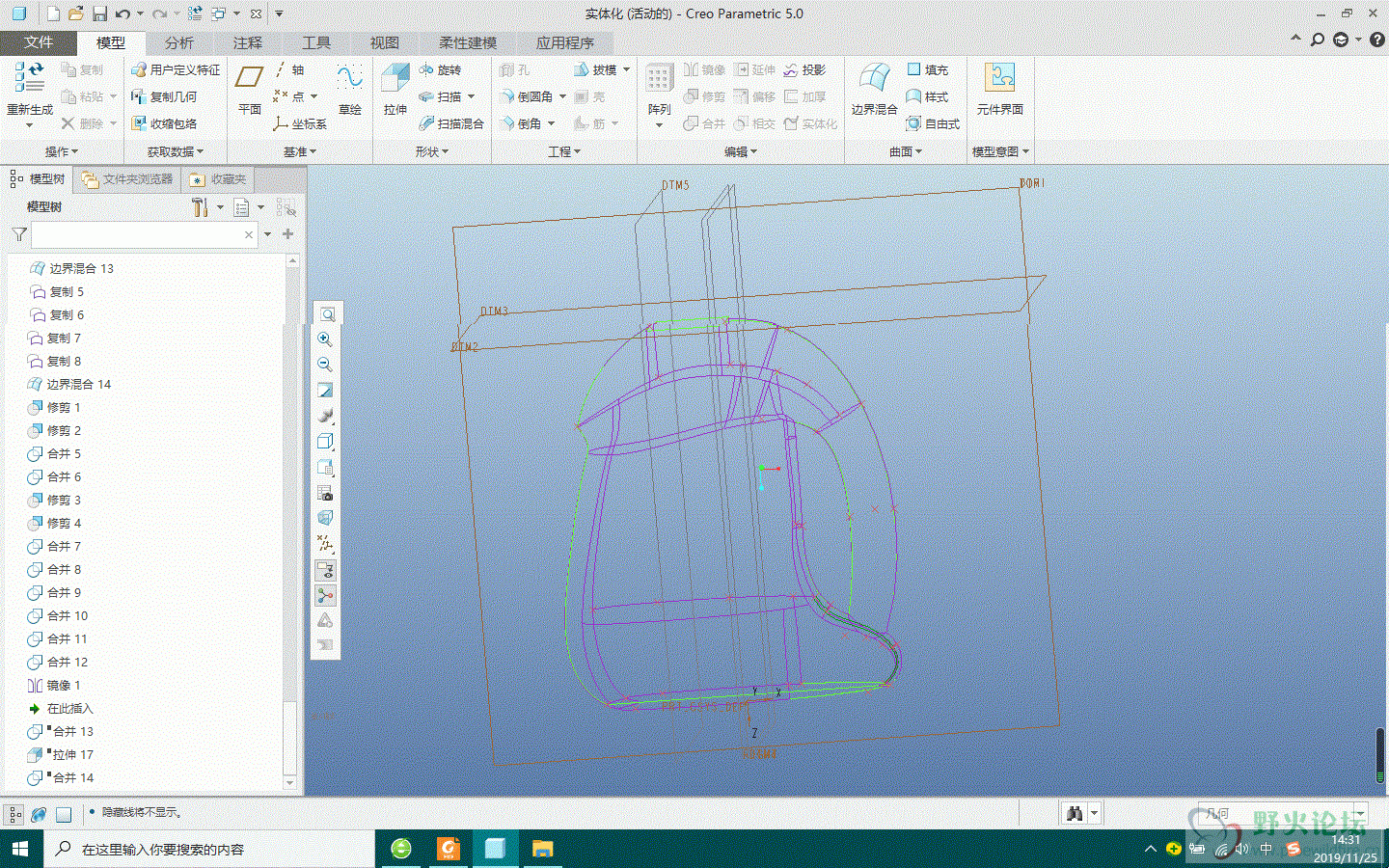The width and height of the screenshot is (1389, 868).
Task: Open the 样式 (Style) surface tool
Action: (927, 96)
